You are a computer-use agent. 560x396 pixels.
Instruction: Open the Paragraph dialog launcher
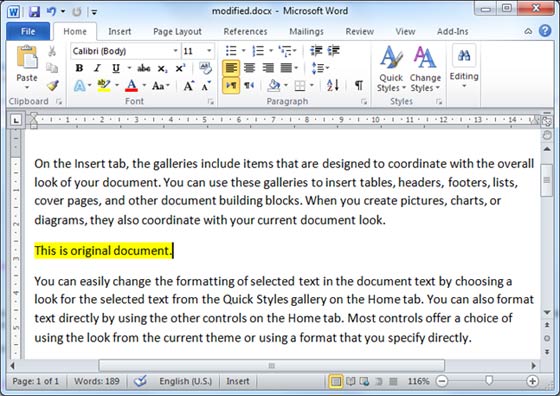(364, 102)
